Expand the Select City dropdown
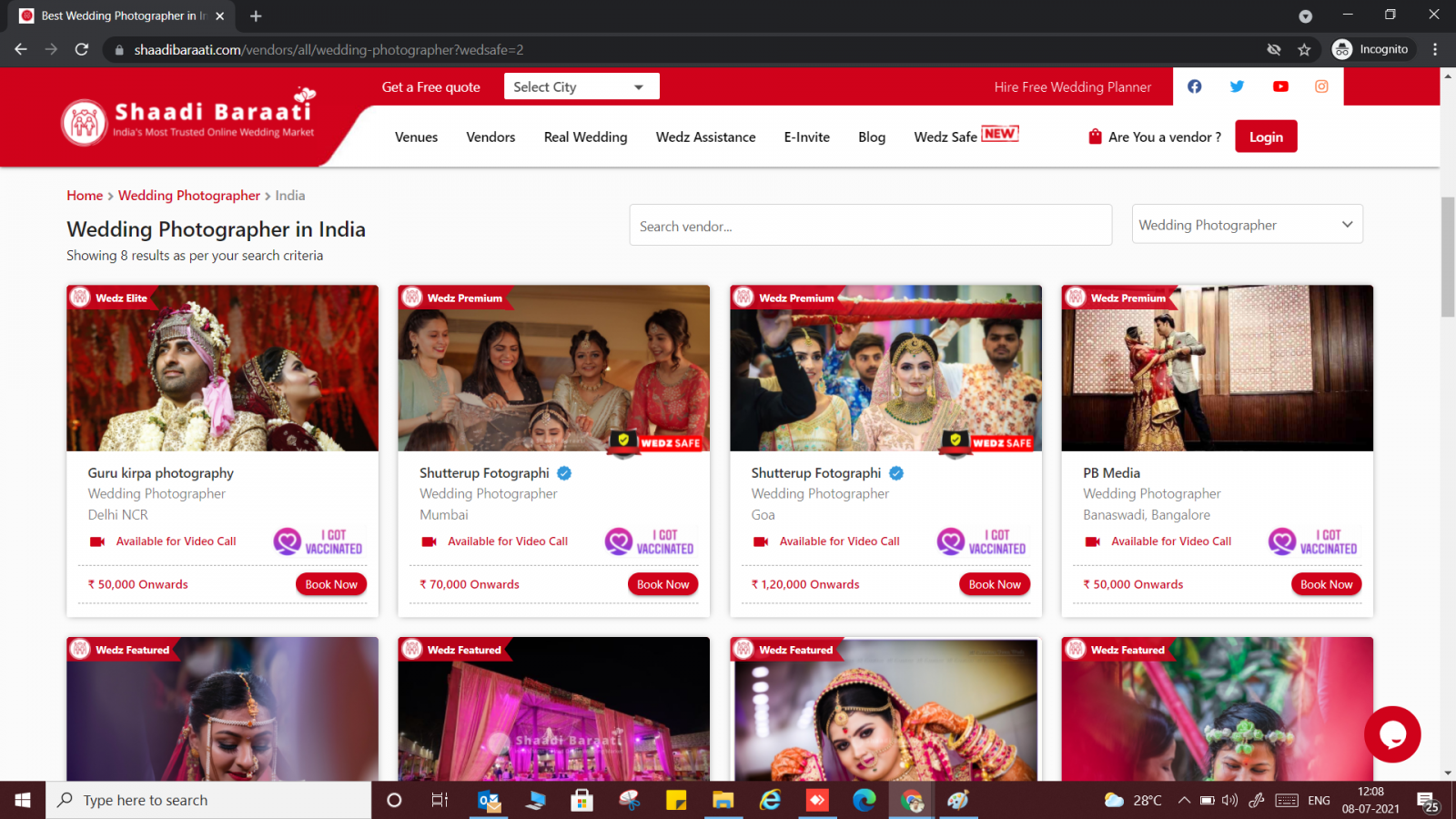Viewport: 1456px width, 819px height. [581, 86]
